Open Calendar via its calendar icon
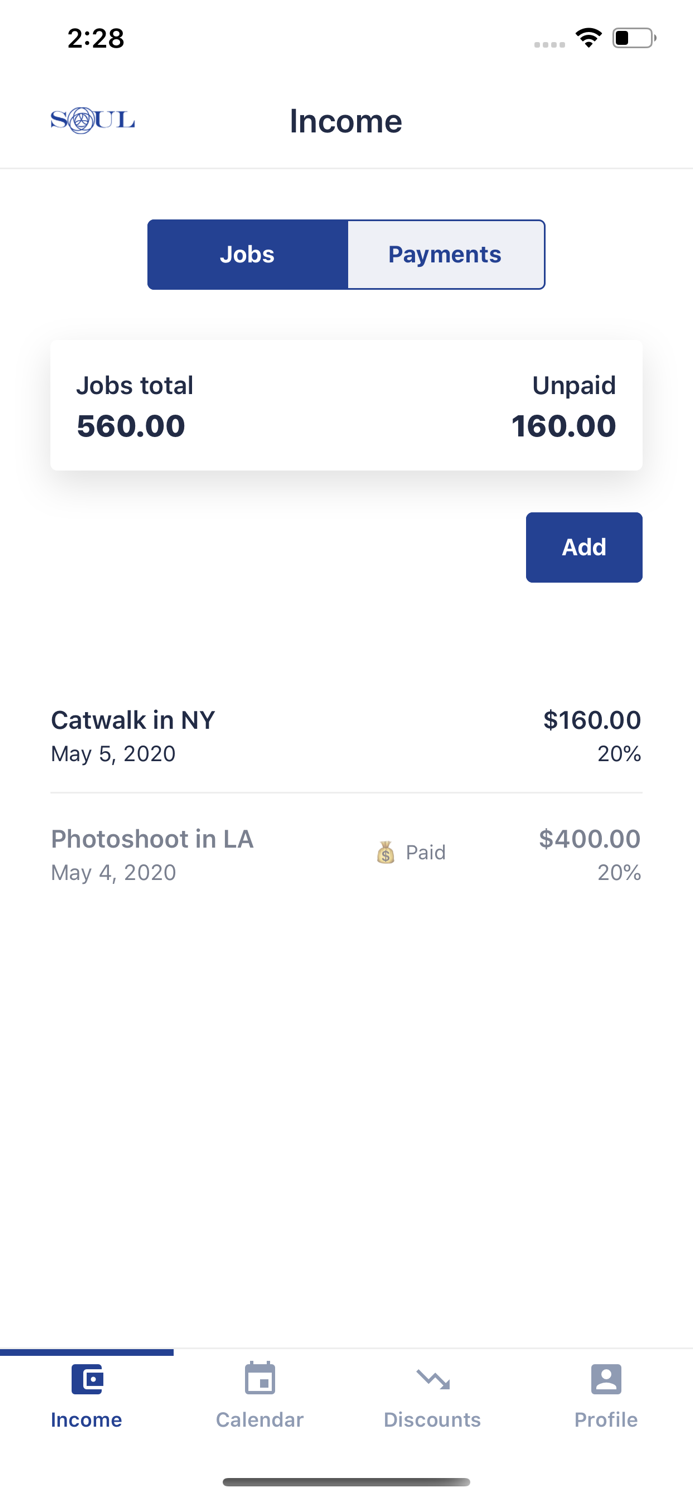The height and width of the screenshot is (1500, 693). tap(260, 1379)
